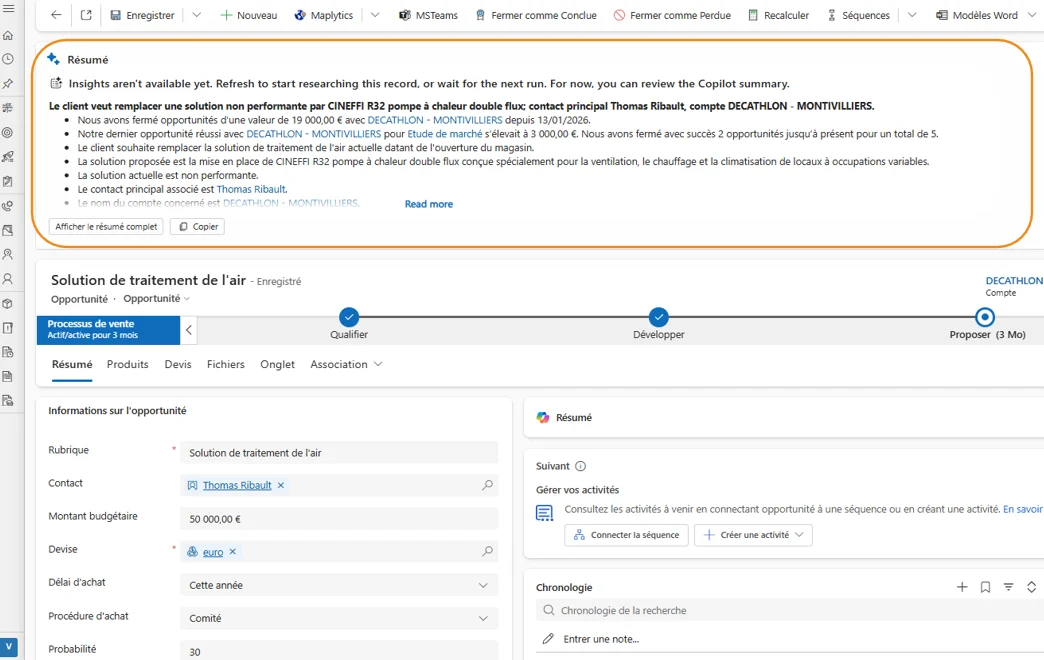Click the single person icon in sidebar
1044x660 pixels.
pyautogui.click(x=8, y=278)
